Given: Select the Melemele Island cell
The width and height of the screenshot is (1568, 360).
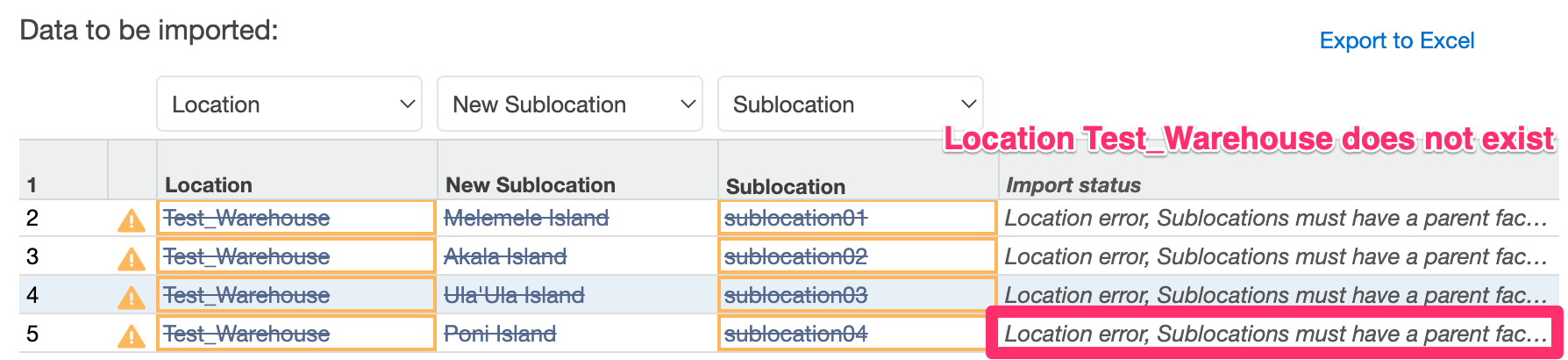Looking at the screenshot, I should 577,218.
